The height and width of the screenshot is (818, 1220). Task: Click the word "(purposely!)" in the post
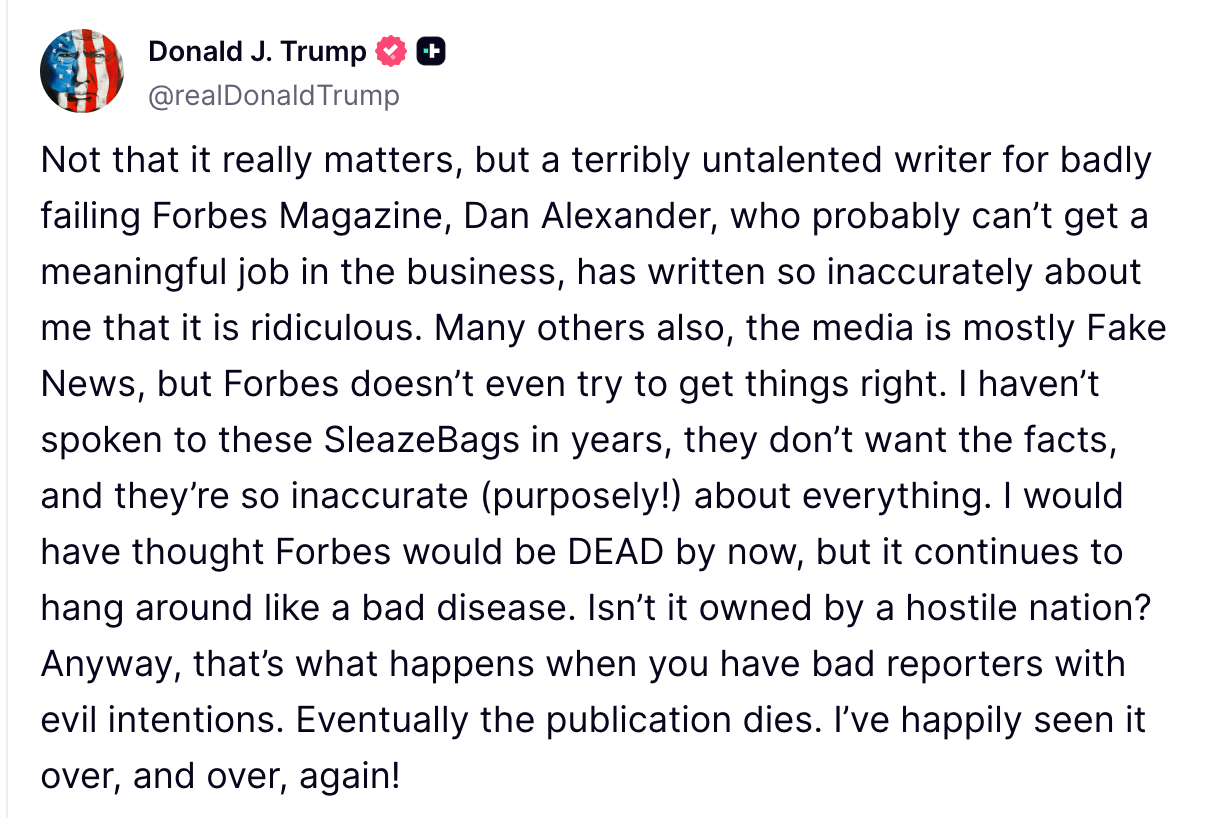click(x=582, y=497)
